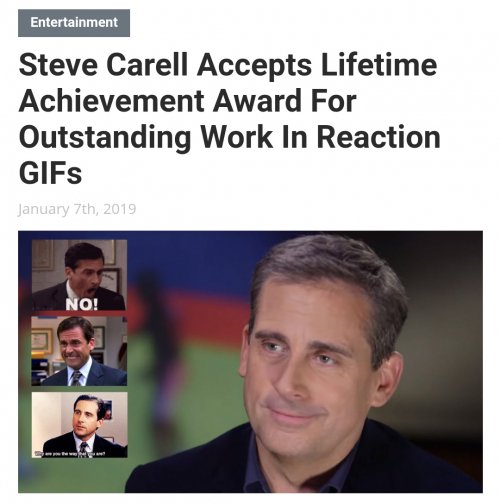Select the middle grimacing reaction thumbnail
The height and width of the screenshot is (503, 500).
(x=79, y=351)
